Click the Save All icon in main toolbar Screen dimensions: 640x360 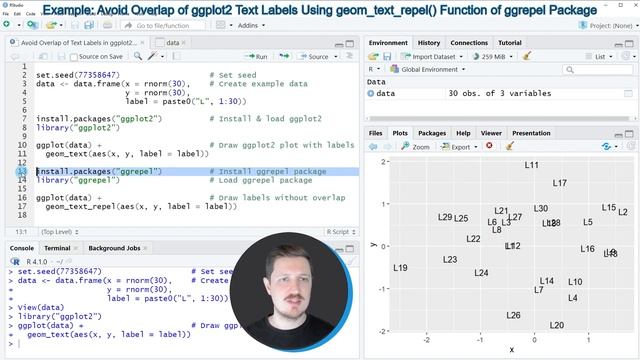coord(89,25)
